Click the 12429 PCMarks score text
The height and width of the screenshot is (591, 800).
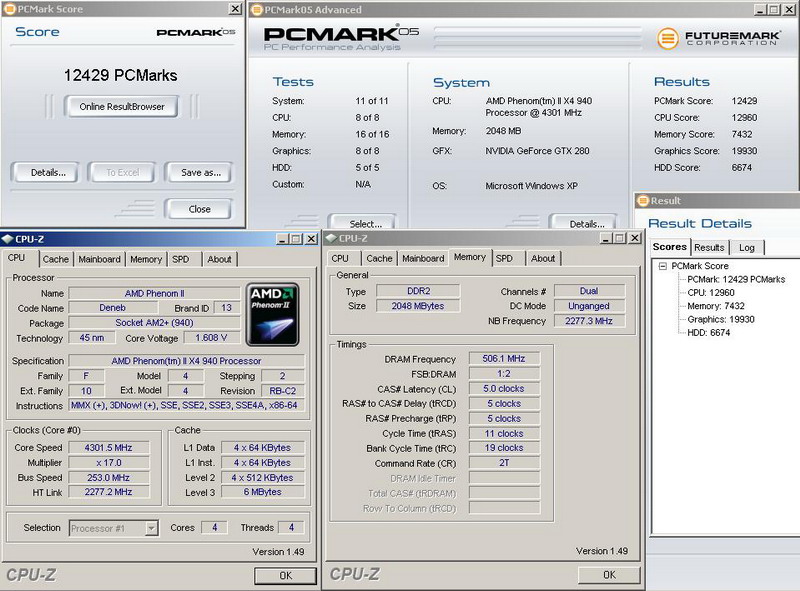120,76
